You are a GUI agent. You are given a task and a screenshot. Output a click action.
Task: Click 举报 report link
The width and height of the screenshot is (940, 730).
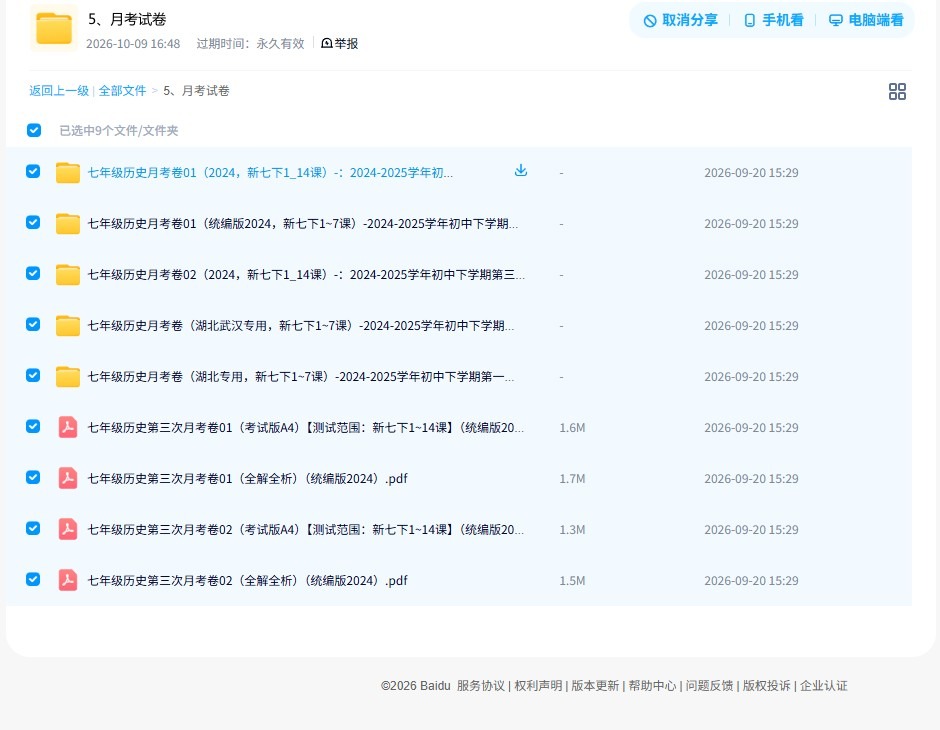click(x=340, y=43)
